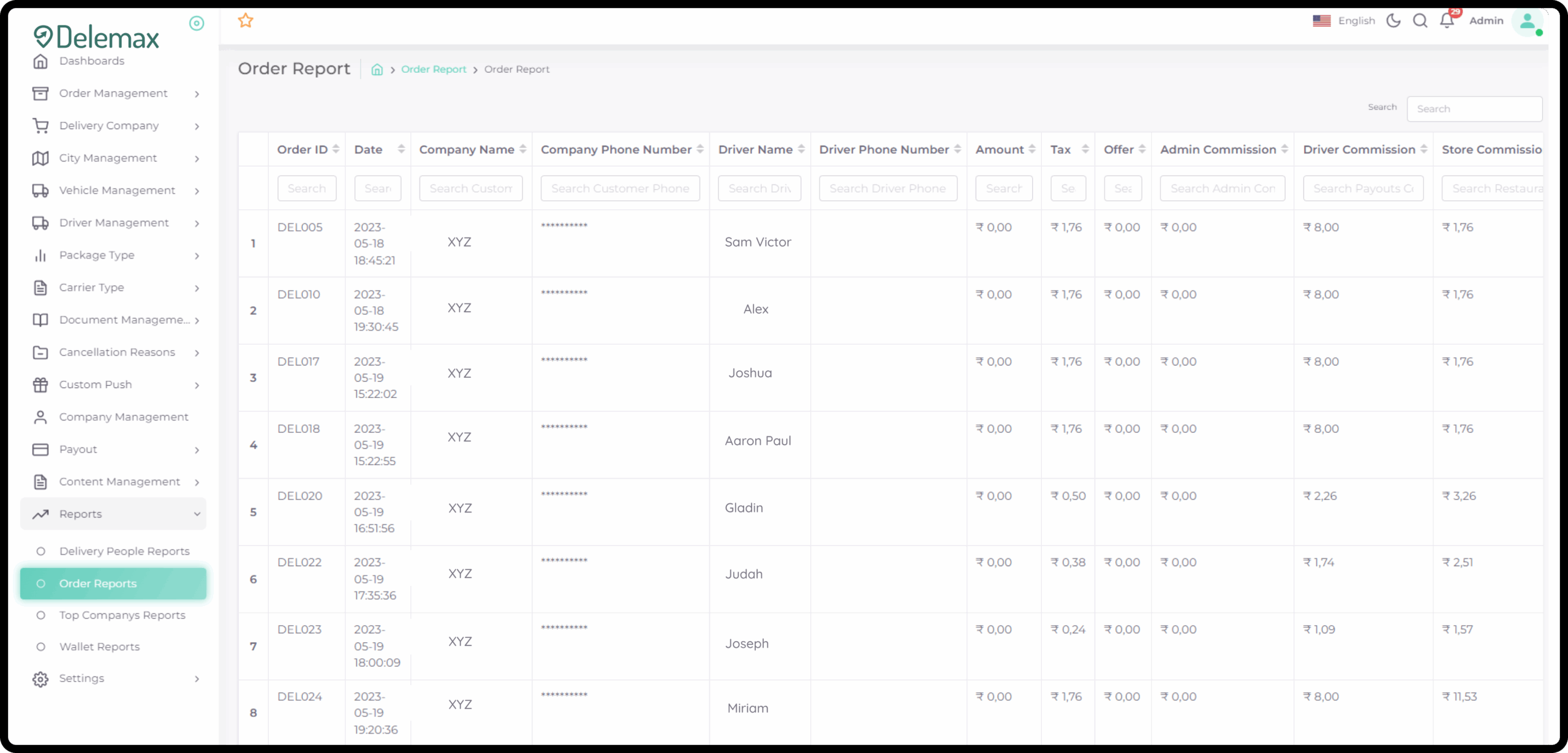
Task: Click the home icon in breadcrumb
Action: [377, 70]
